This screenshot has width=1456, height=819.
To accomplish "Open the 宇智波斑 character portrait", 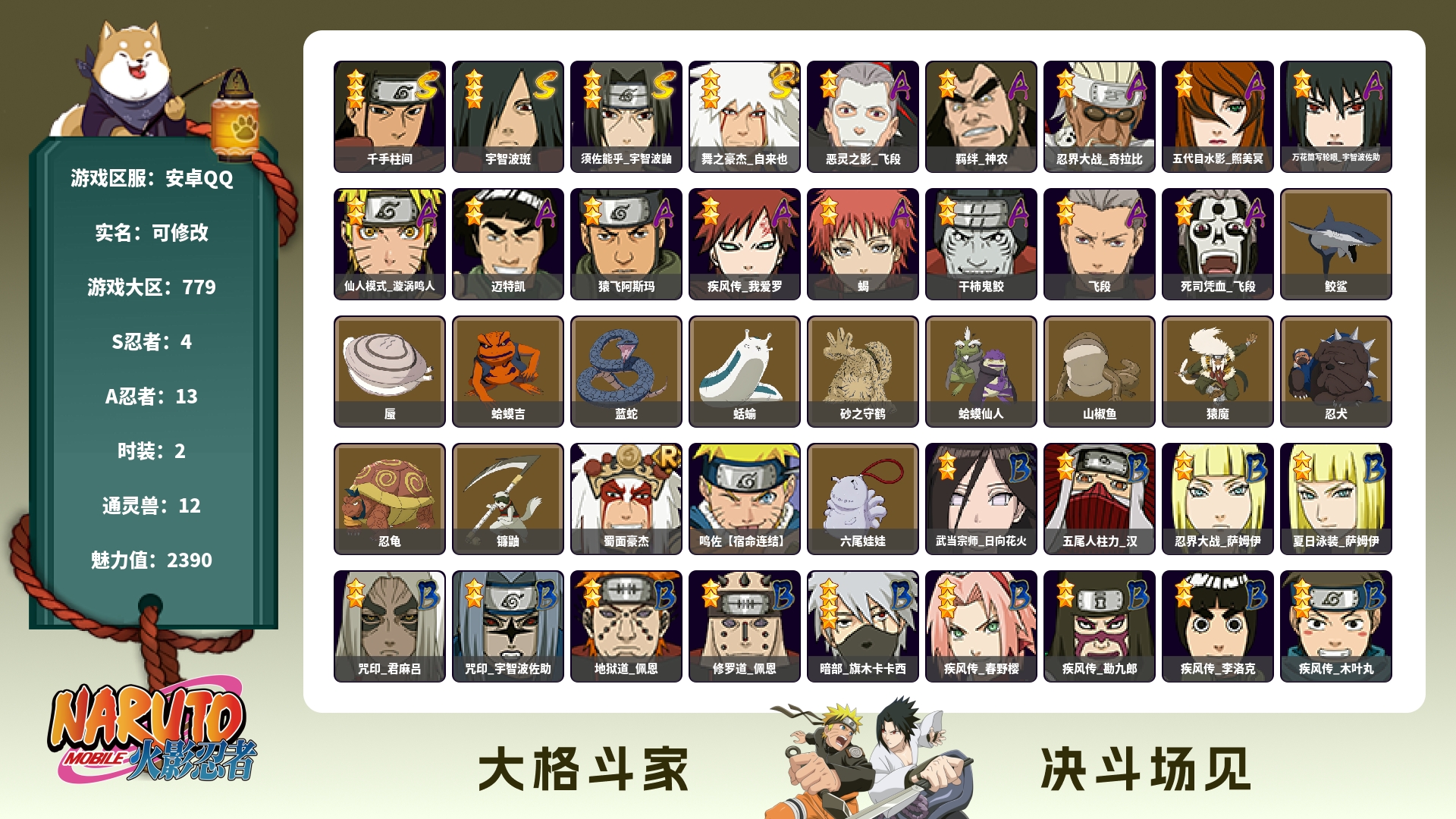I will tap(508, 117).
